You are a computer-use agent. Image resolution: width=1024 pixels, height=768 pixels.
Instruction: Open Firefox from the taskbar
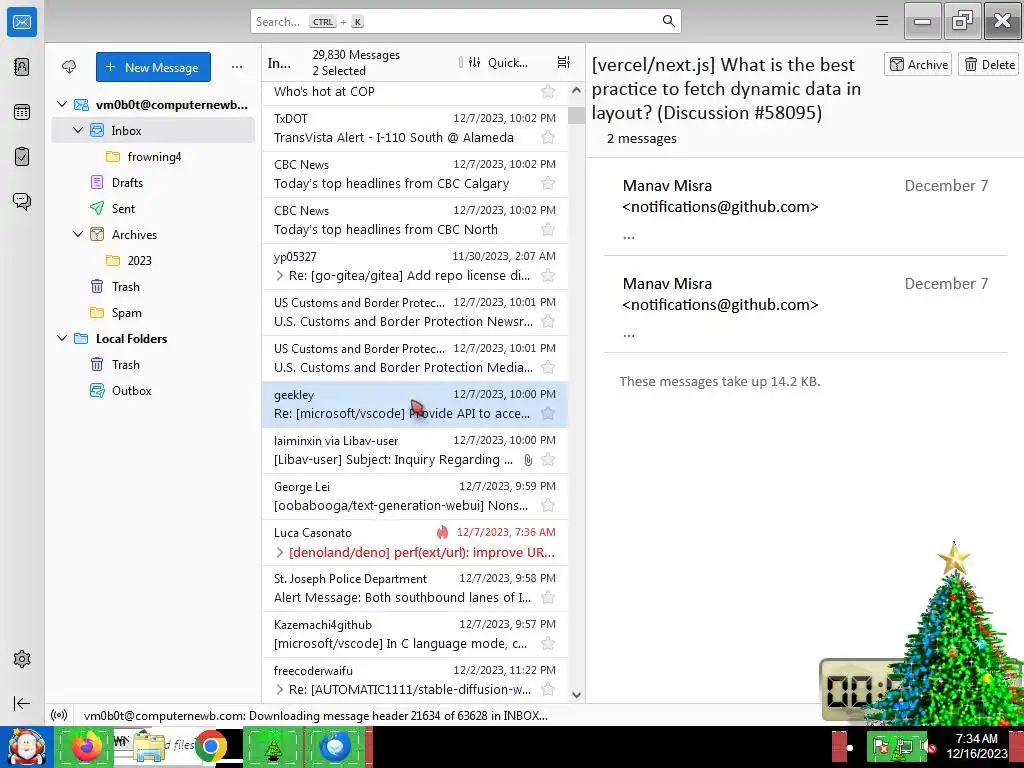click(86, 746)
